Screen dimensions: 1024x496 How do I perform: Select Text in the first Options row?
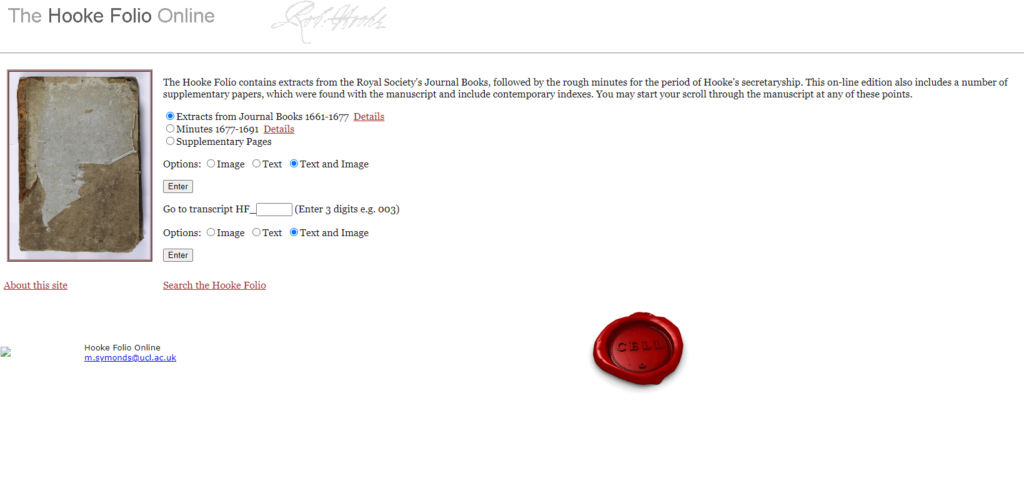tap(257, 164)
